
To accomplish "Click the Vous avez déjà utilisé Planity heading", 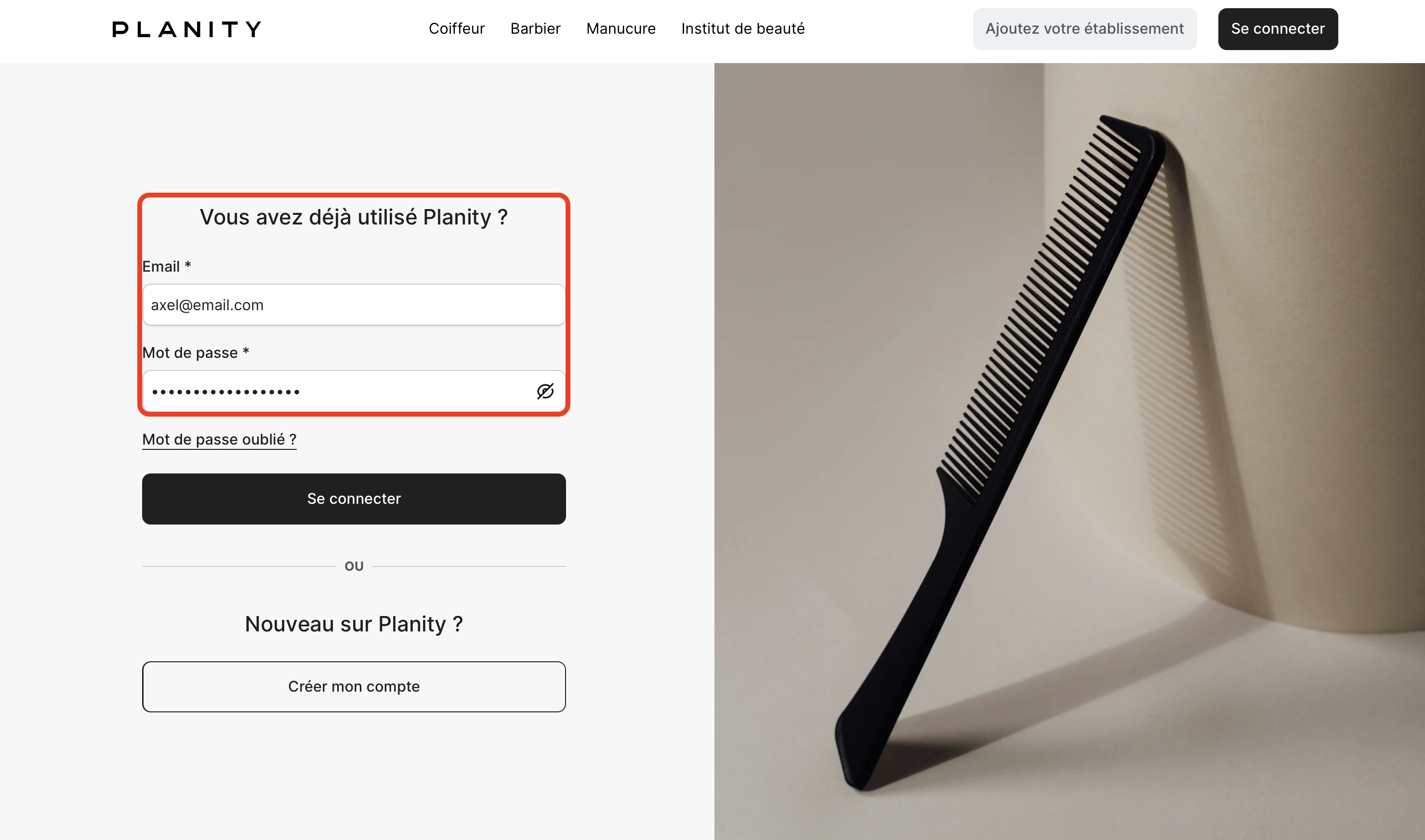I will [x=353, y=217].
